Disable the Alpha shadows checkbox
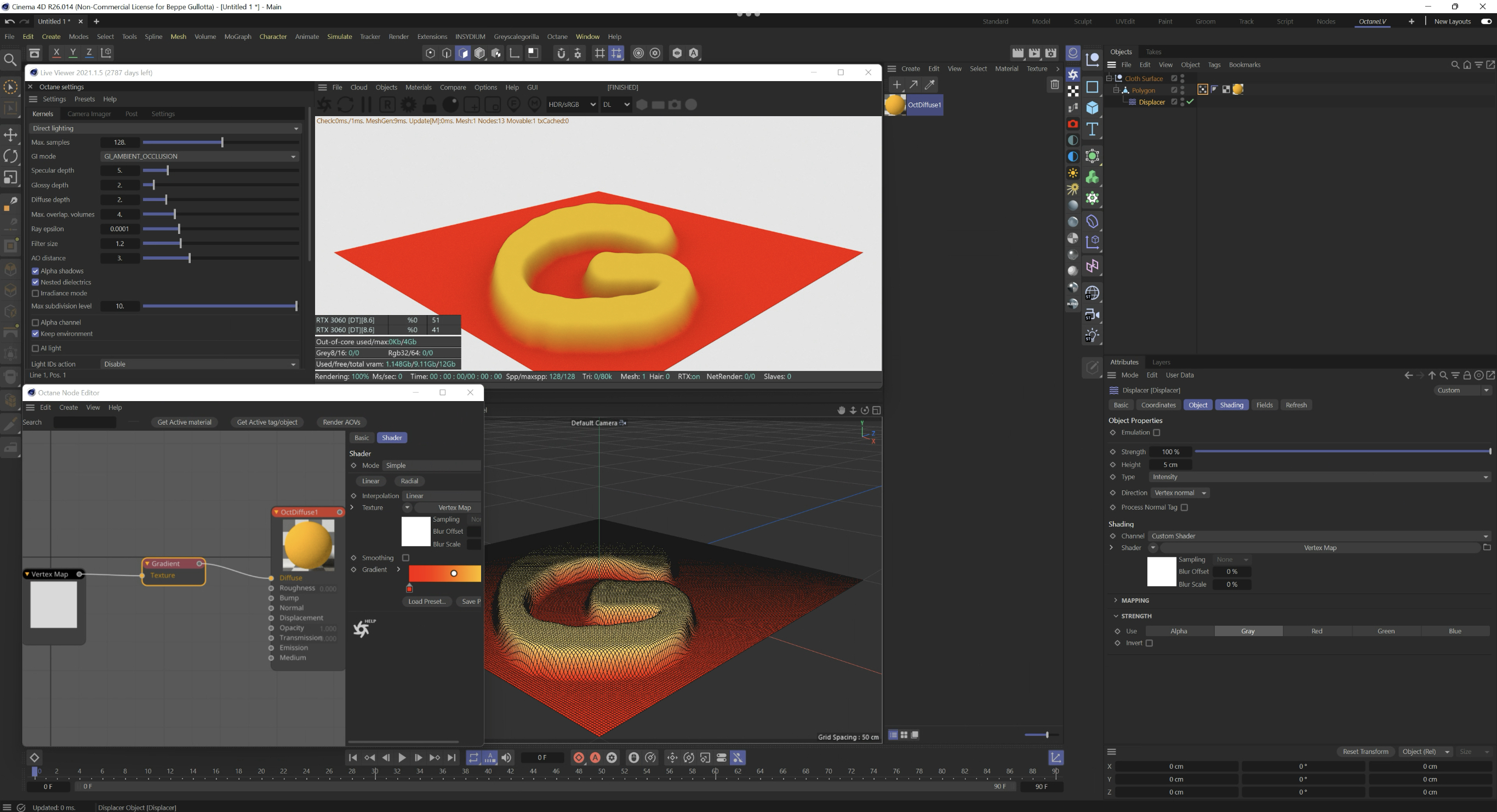The width and height of the screenshot is (1497, 812). tap(36, 271)
